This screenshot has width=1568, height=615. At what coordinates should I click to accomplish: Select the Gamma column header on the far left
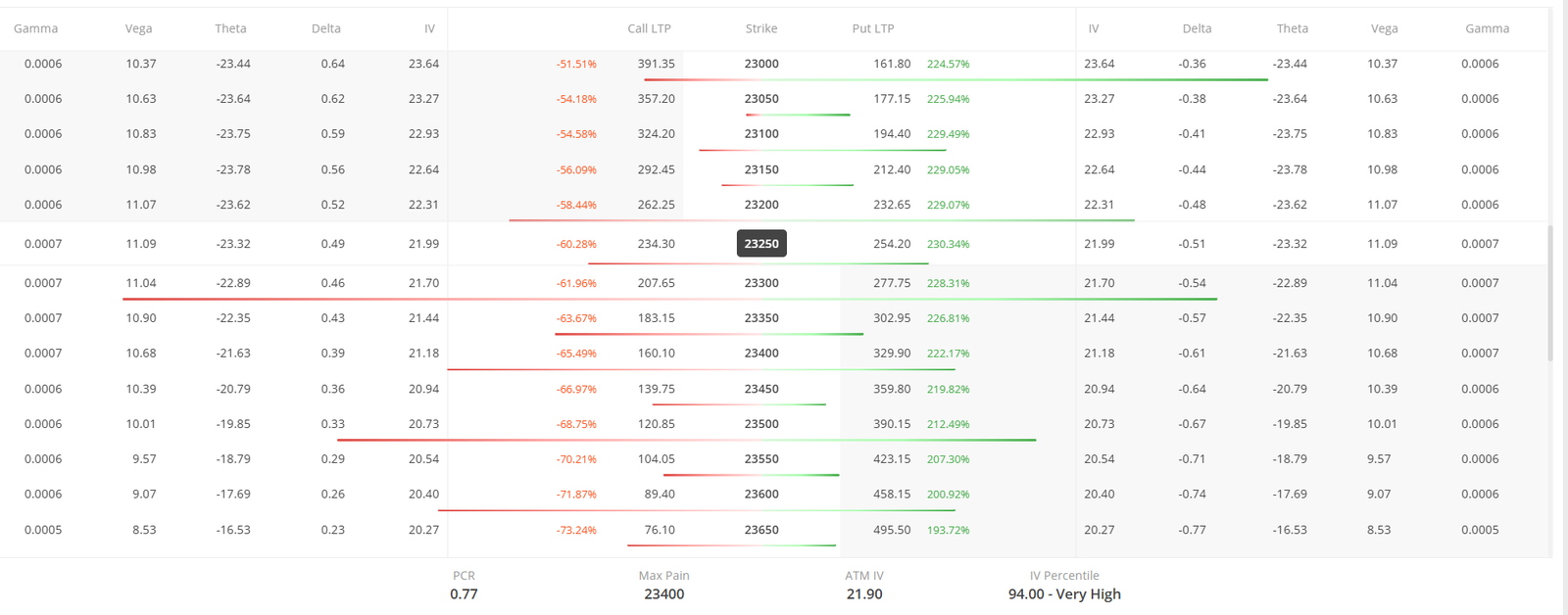35,28
